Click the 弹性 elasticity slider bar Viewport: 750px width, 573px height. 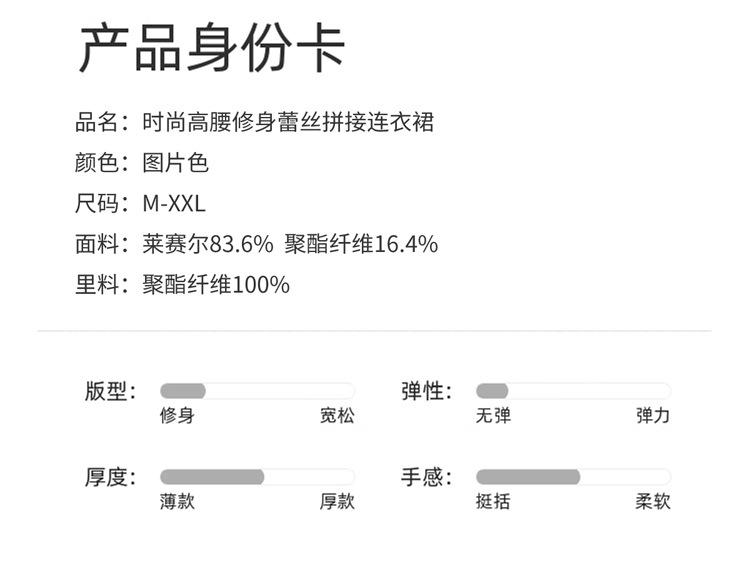[x=574, y=391]
